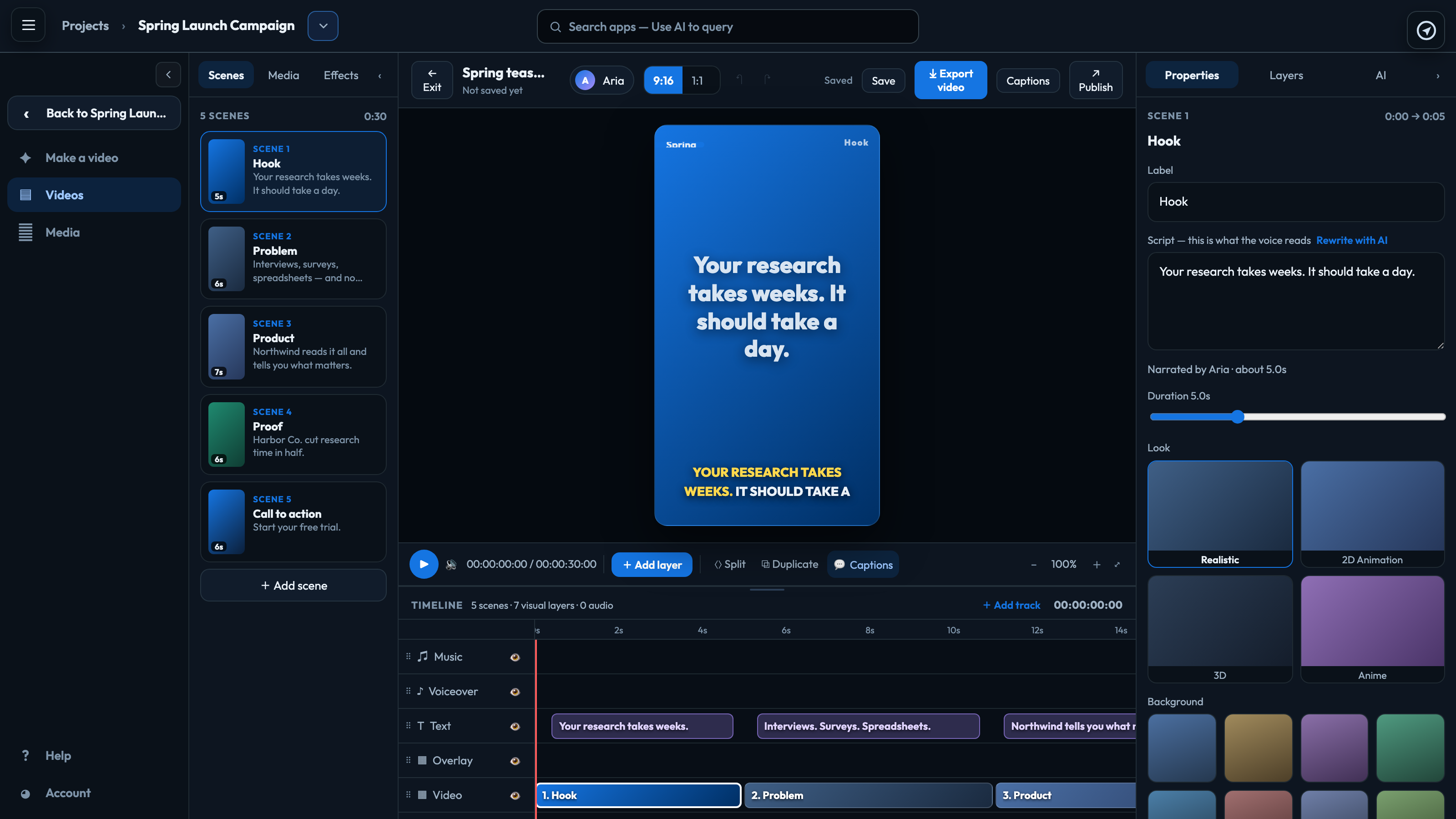Toggle visibility of the Music track
This screenshot has height=819, width=1456.
pos(515,657)
